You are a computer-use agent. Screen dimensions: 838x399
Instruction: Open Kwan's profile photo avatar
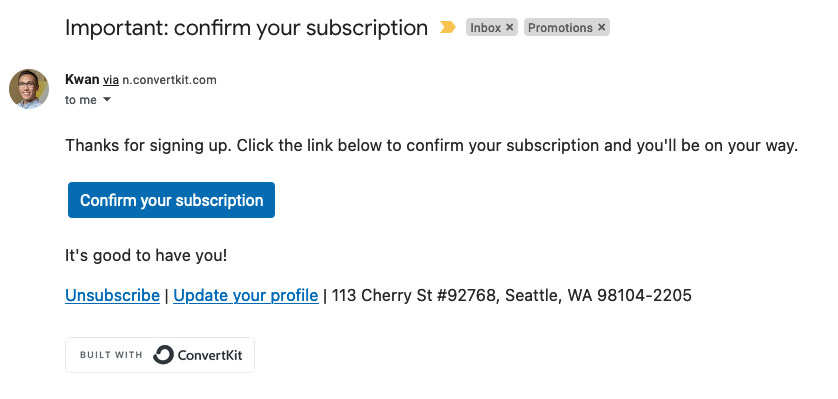29,89
